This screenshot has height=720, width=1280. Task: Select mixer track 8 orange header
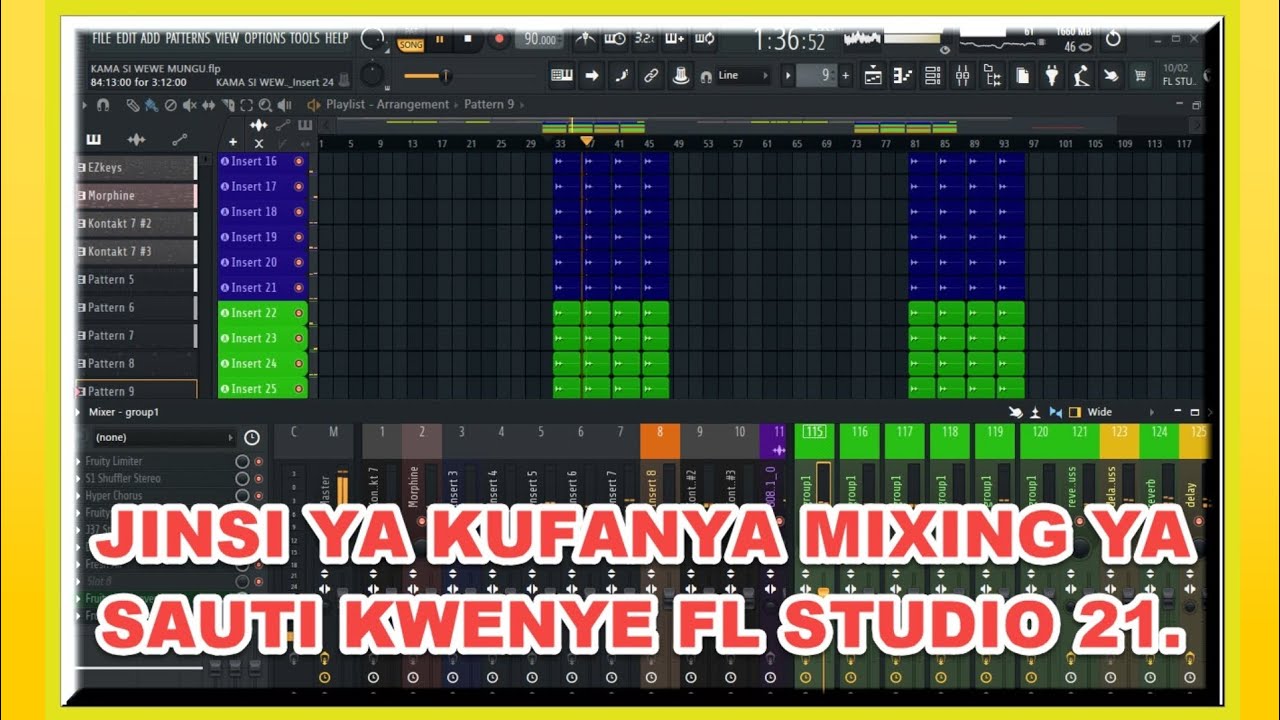[660, 441]
